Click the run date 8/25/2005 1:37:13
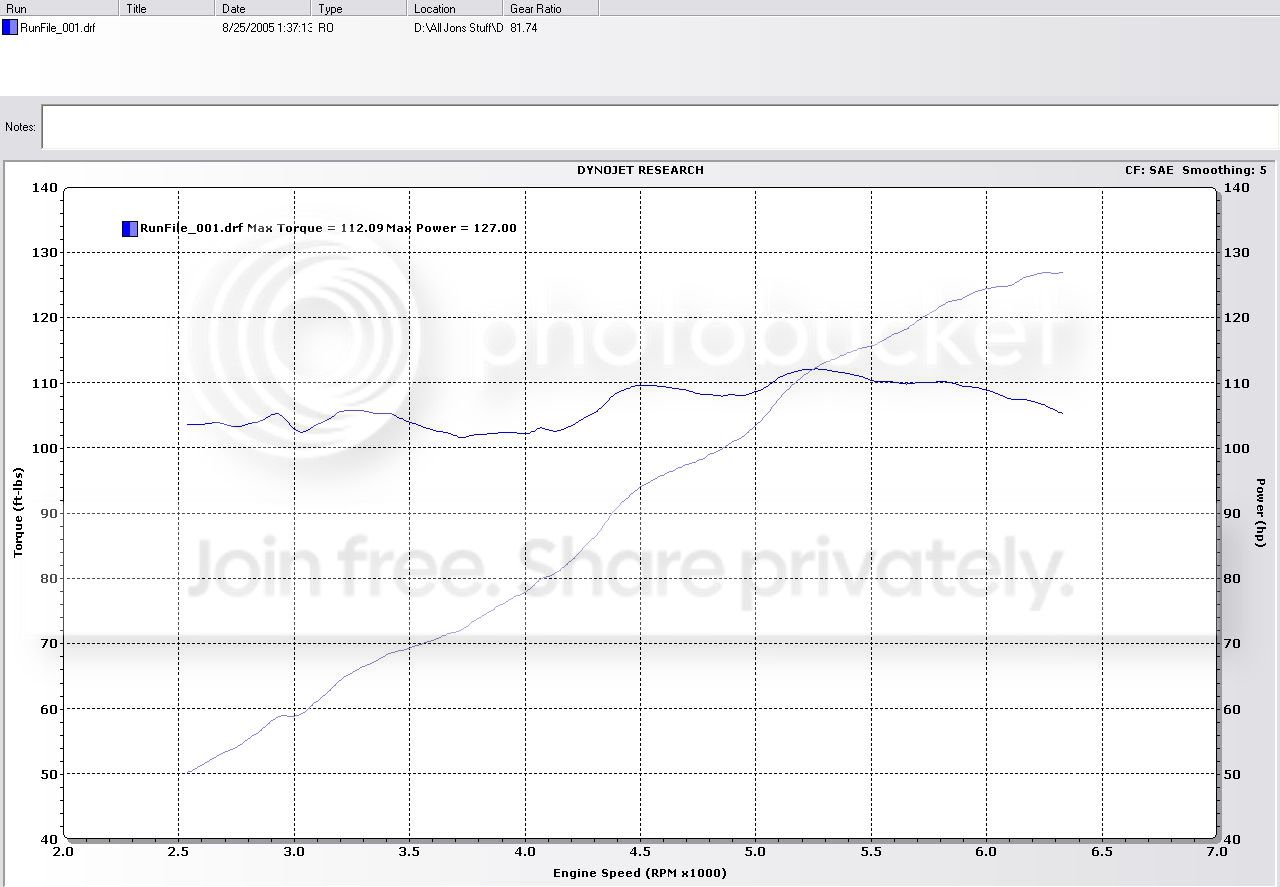This screenshot has width=1280, height=887. [267, 28]
